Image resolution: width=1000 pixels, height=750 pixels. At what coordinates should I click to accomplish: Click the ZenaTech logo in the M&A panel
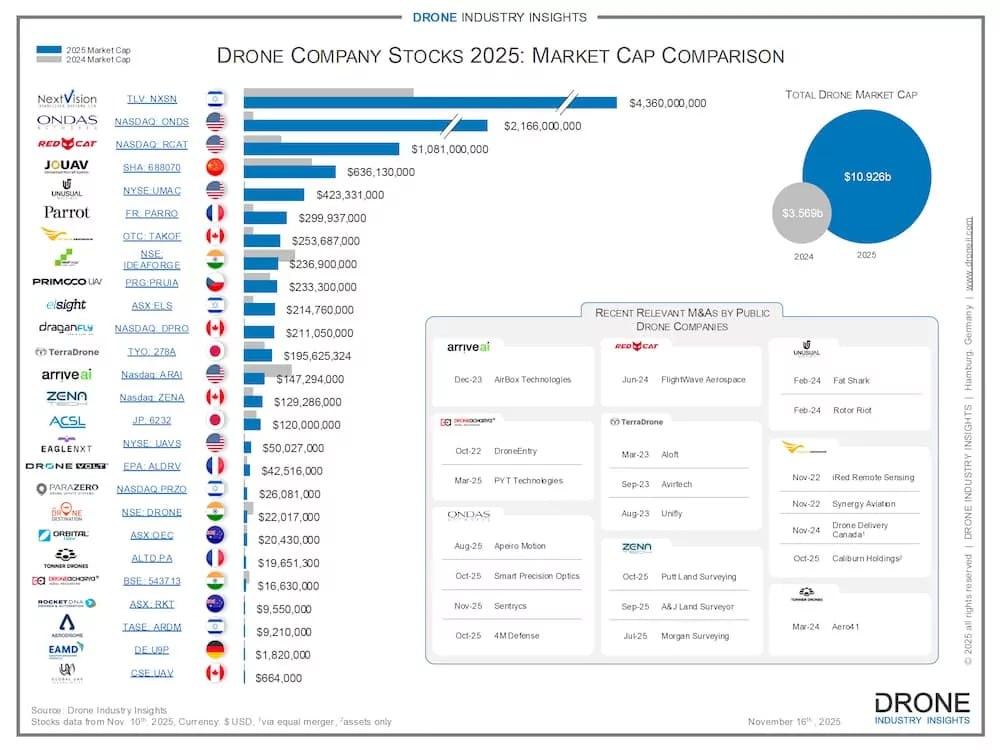[636, 547]
